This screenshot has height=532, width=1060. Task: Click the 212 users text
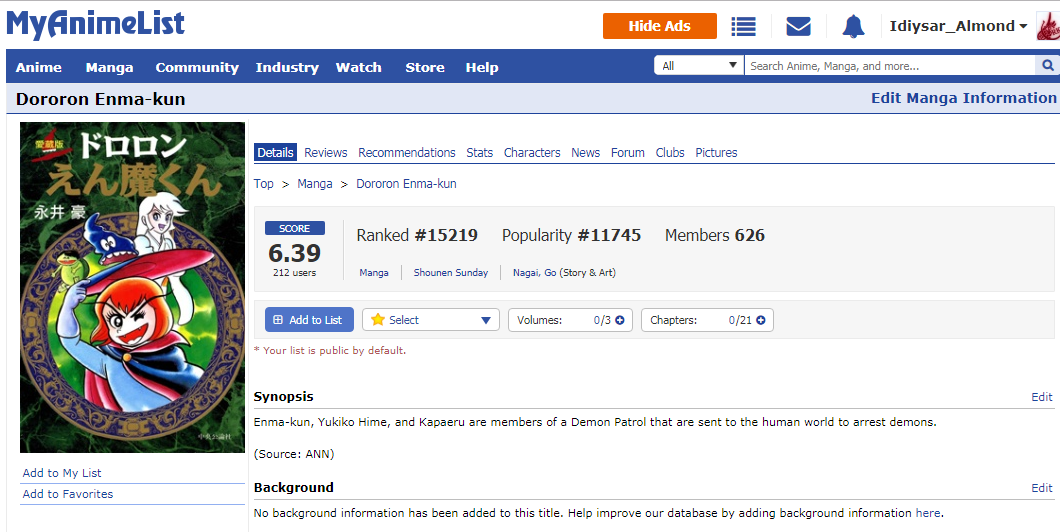click(x=295, y=273)
